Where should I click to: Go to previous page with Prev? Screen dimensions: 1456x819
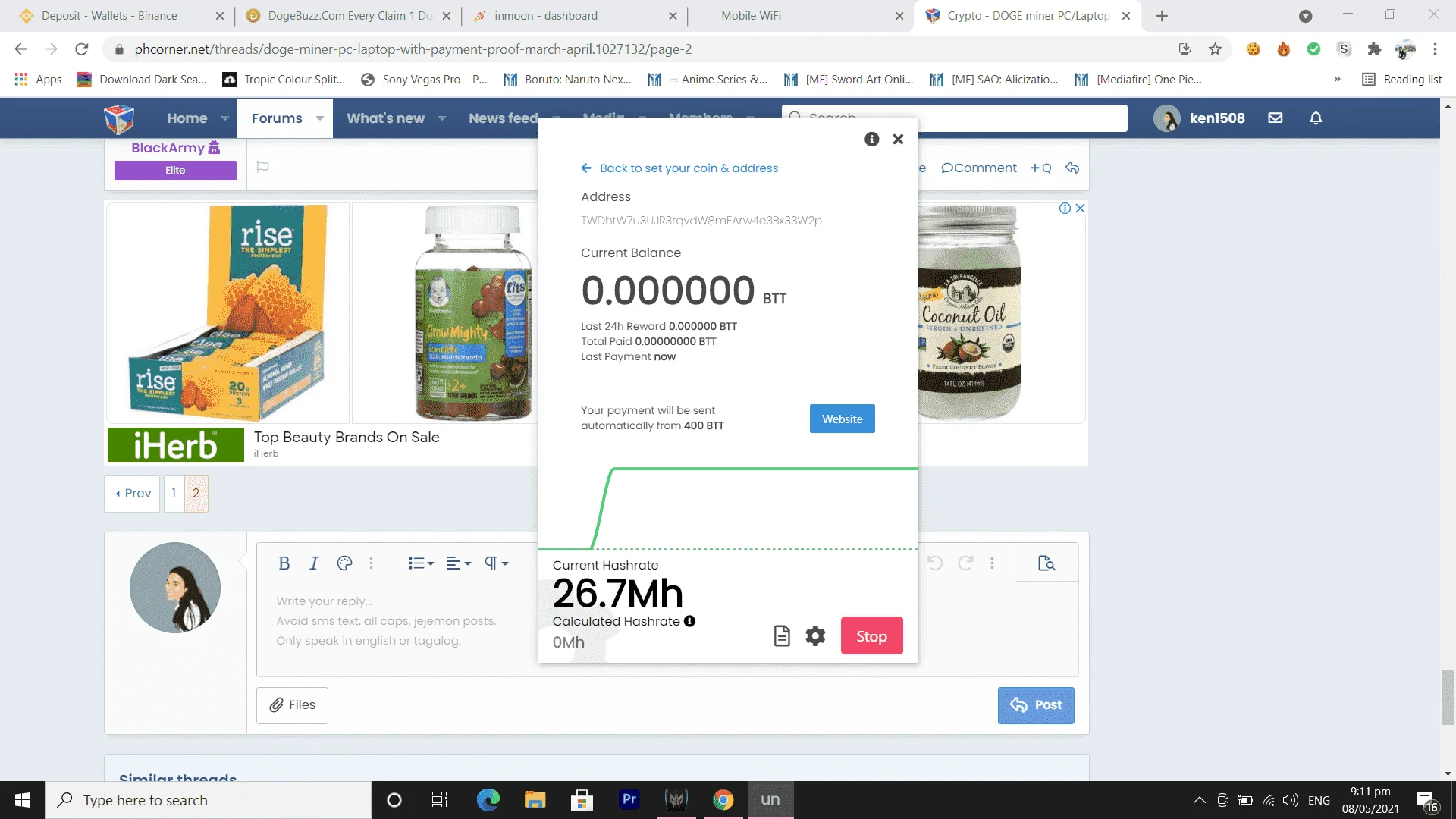coord(133,494)
